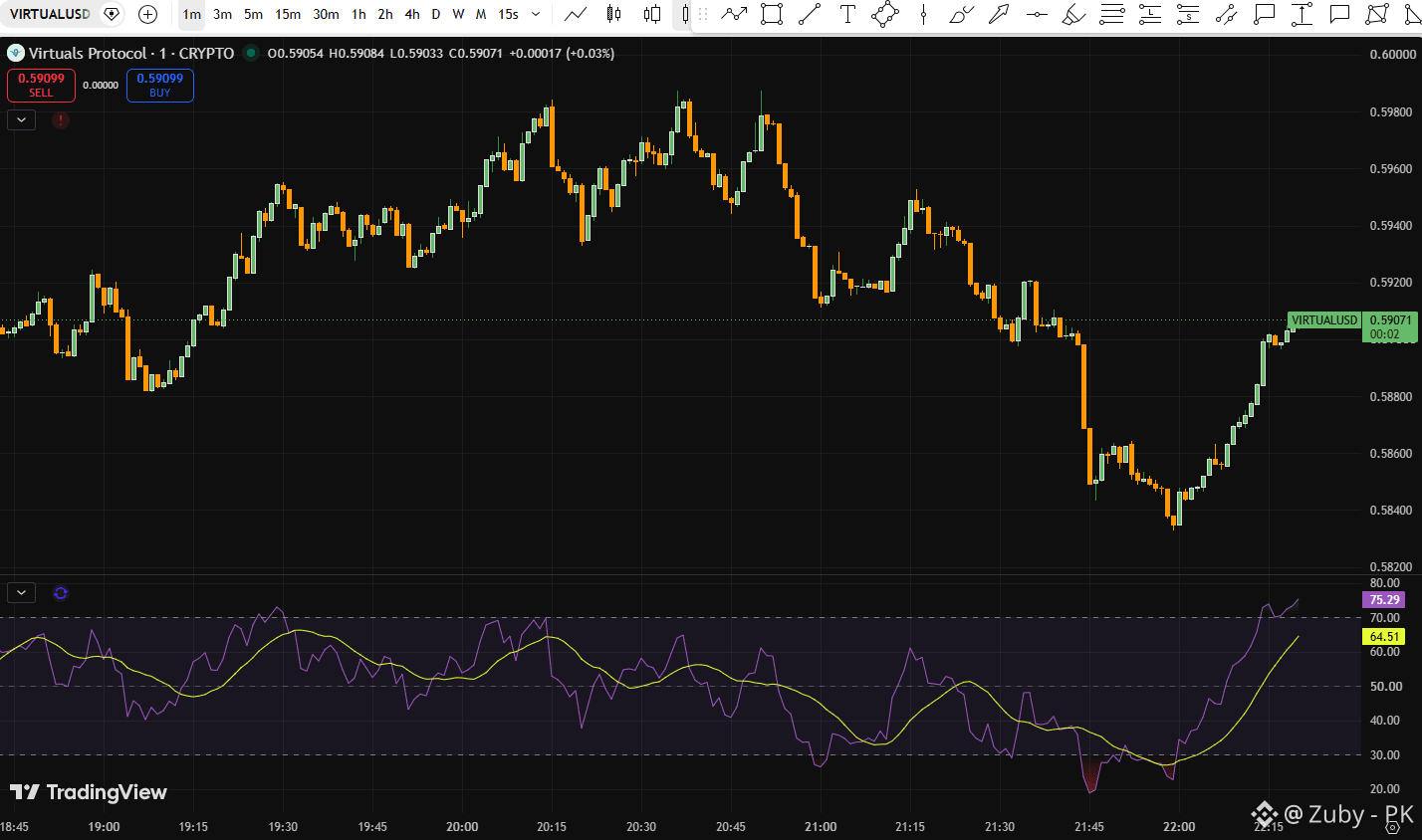Image resolution: width=1422 pixels, height=840 pixels.
Task: Select the 4h timeframe
Action: 412,14
